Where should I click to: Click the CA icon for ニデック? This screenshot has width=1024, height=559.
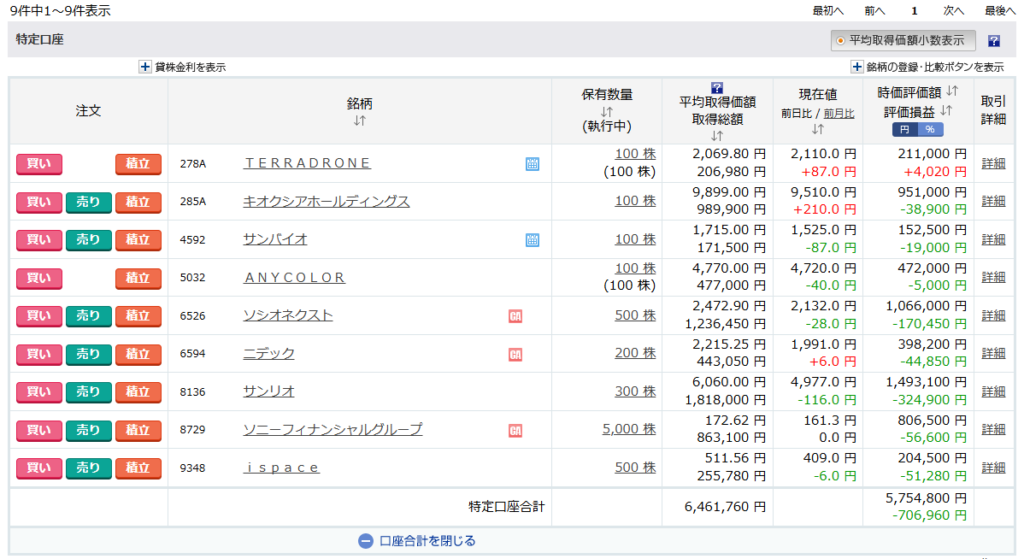point(515,354)
